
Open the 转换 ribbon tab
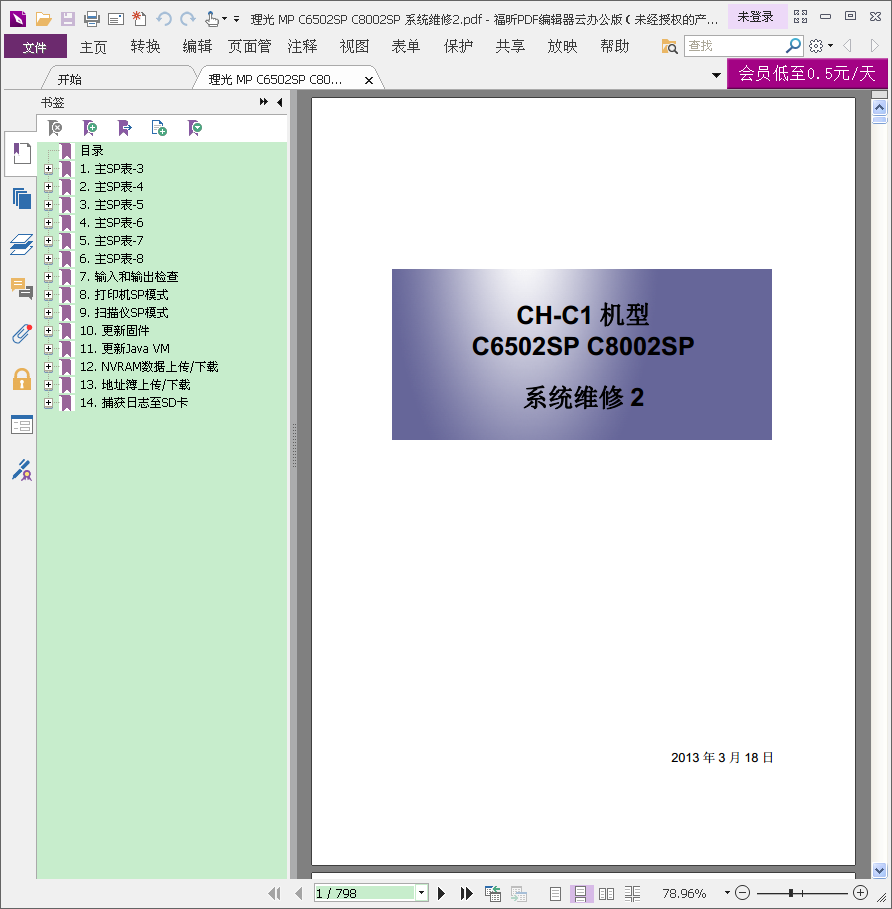coord(145,46)
